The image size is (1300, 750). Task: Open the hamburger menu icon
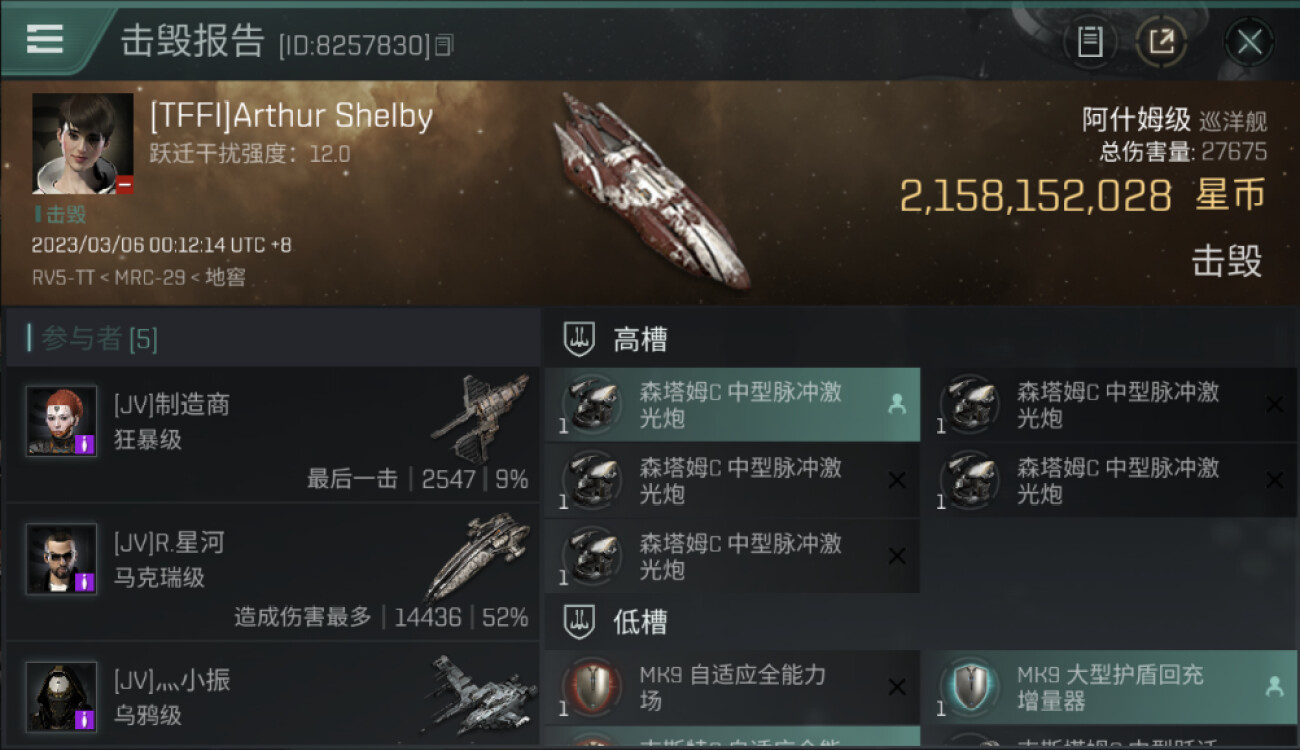45,39
